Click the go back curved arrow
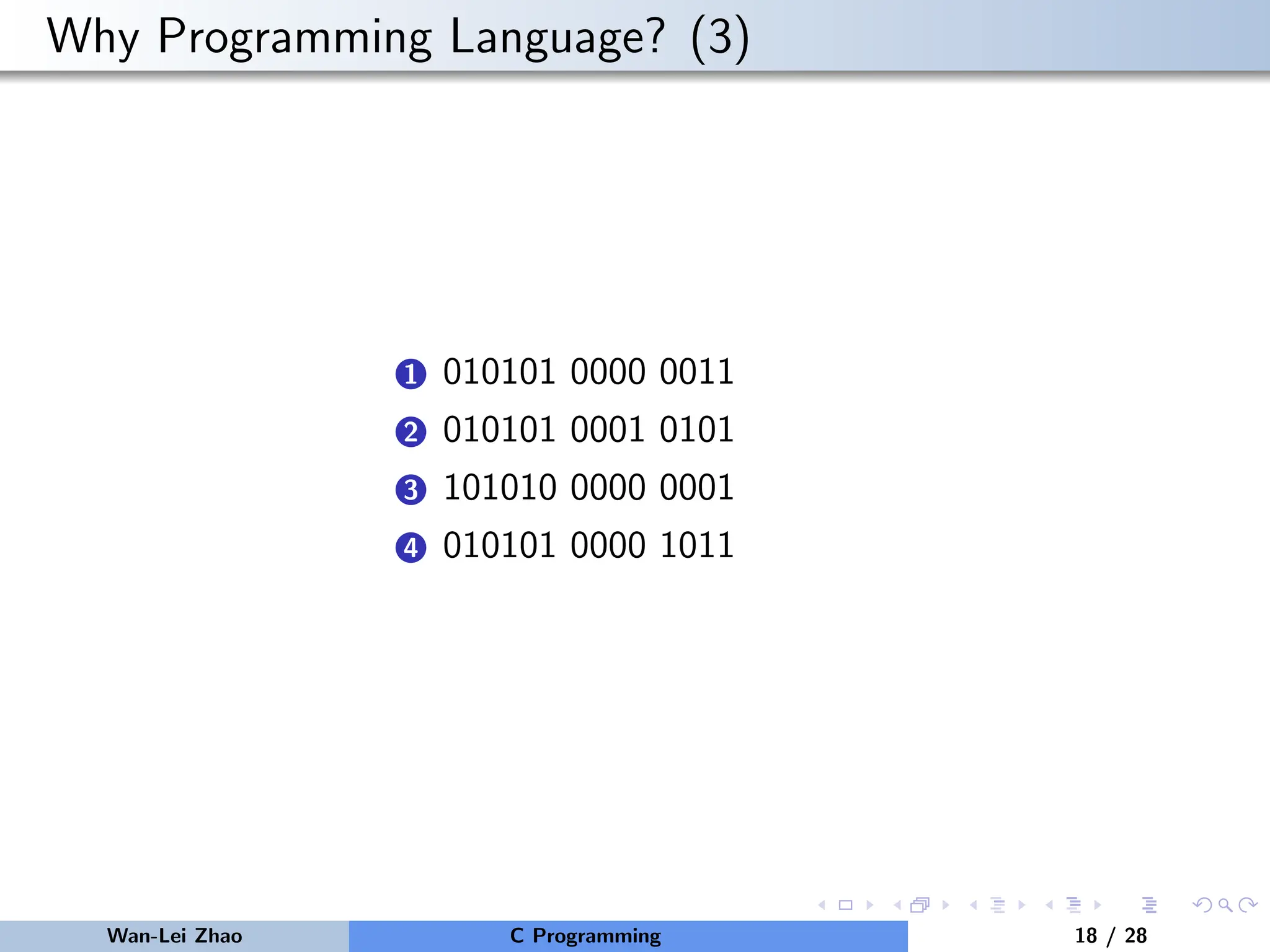 point(1202,906)
